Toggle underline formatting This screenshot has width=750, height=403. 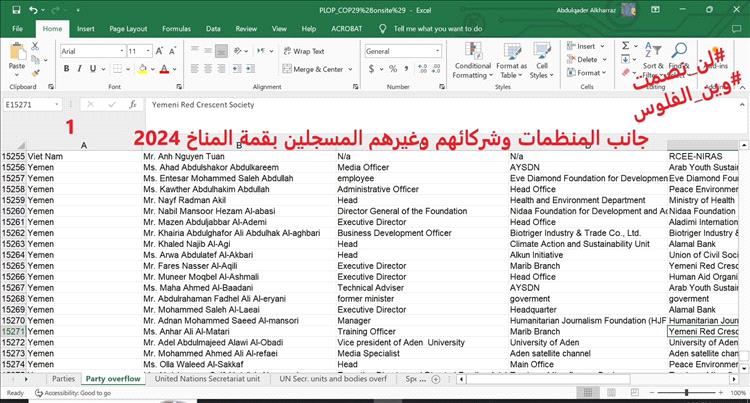pos(93,69)
